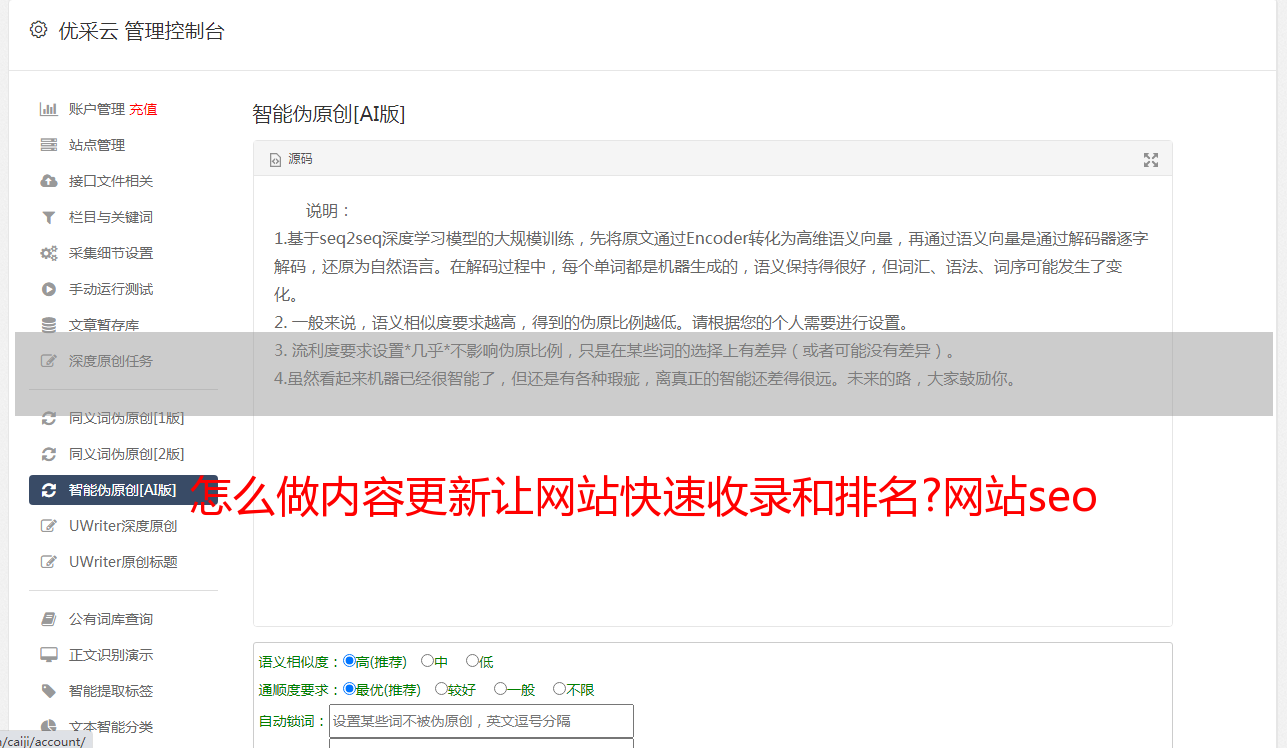Click the gears icon for 采集细节设置
1287x748 pixels.
[x=48, y=253]
